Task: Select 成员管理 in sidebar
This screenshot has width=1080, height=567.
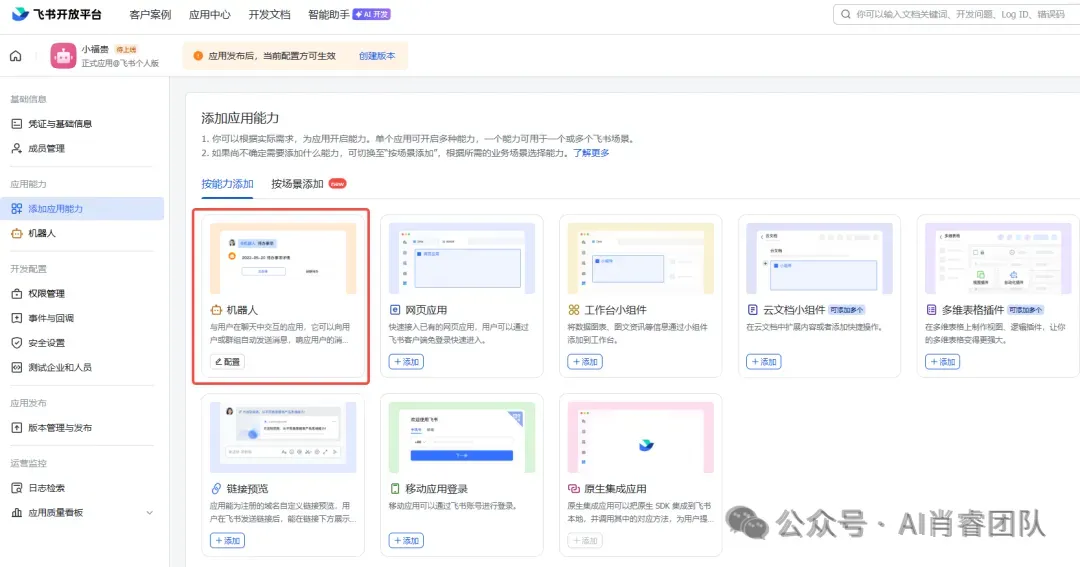Action: tap(46, 148)
